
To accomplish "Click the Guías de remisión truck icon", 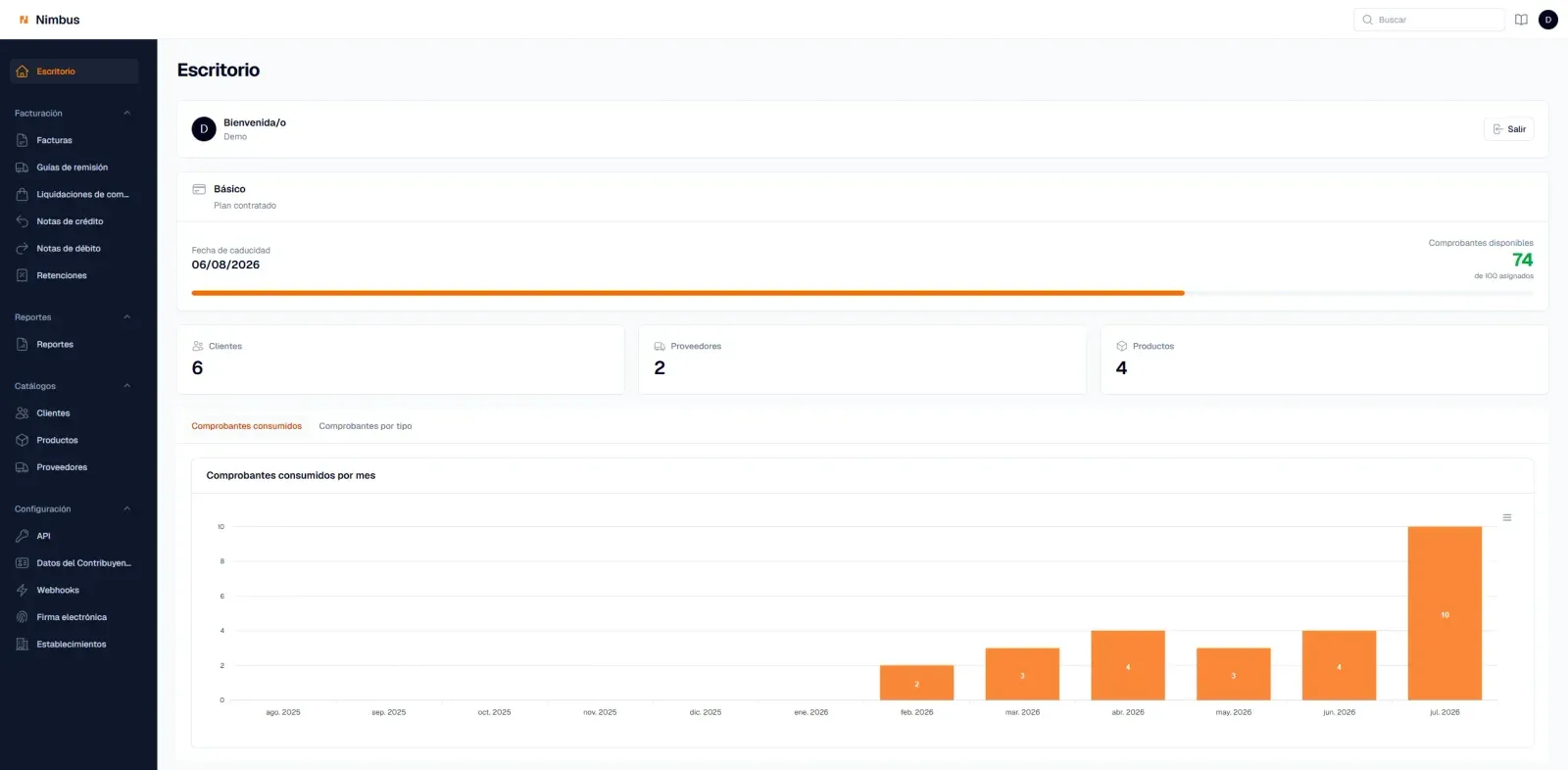I will click(23, 168).
